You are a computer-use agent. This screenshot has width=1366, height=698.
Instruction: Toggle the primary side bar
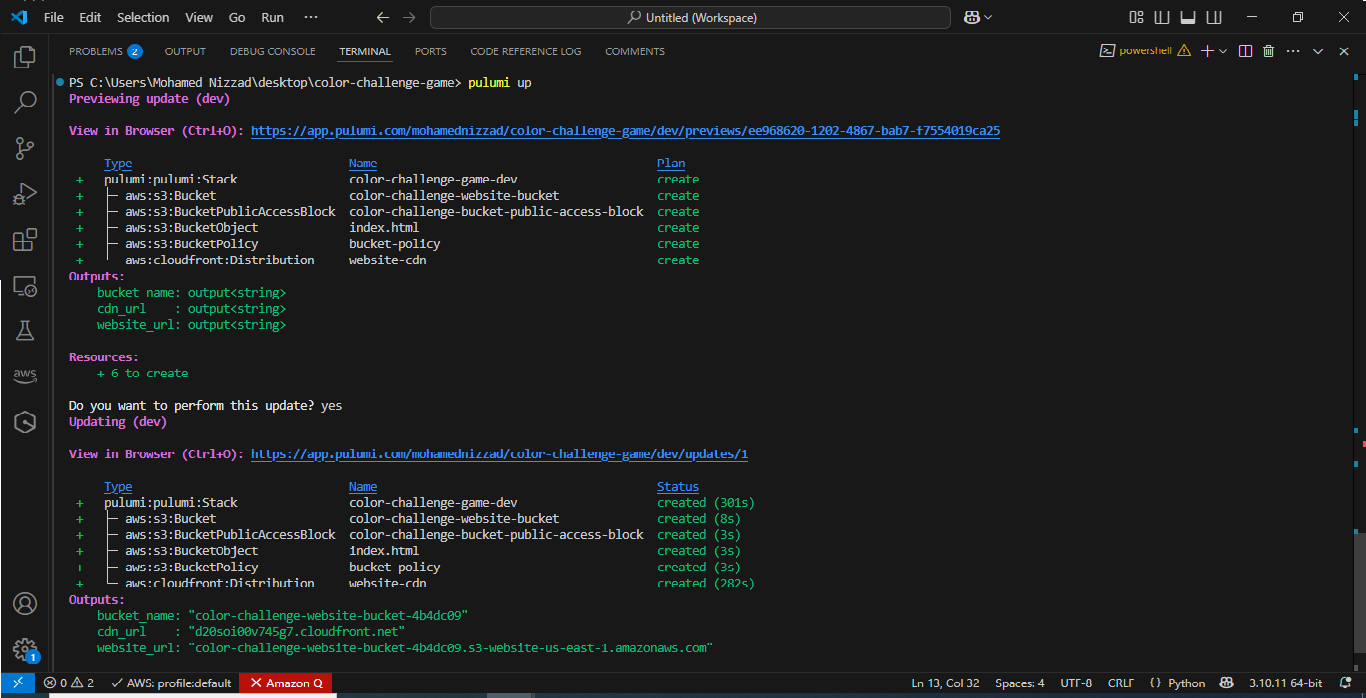tap(1162, 17)
